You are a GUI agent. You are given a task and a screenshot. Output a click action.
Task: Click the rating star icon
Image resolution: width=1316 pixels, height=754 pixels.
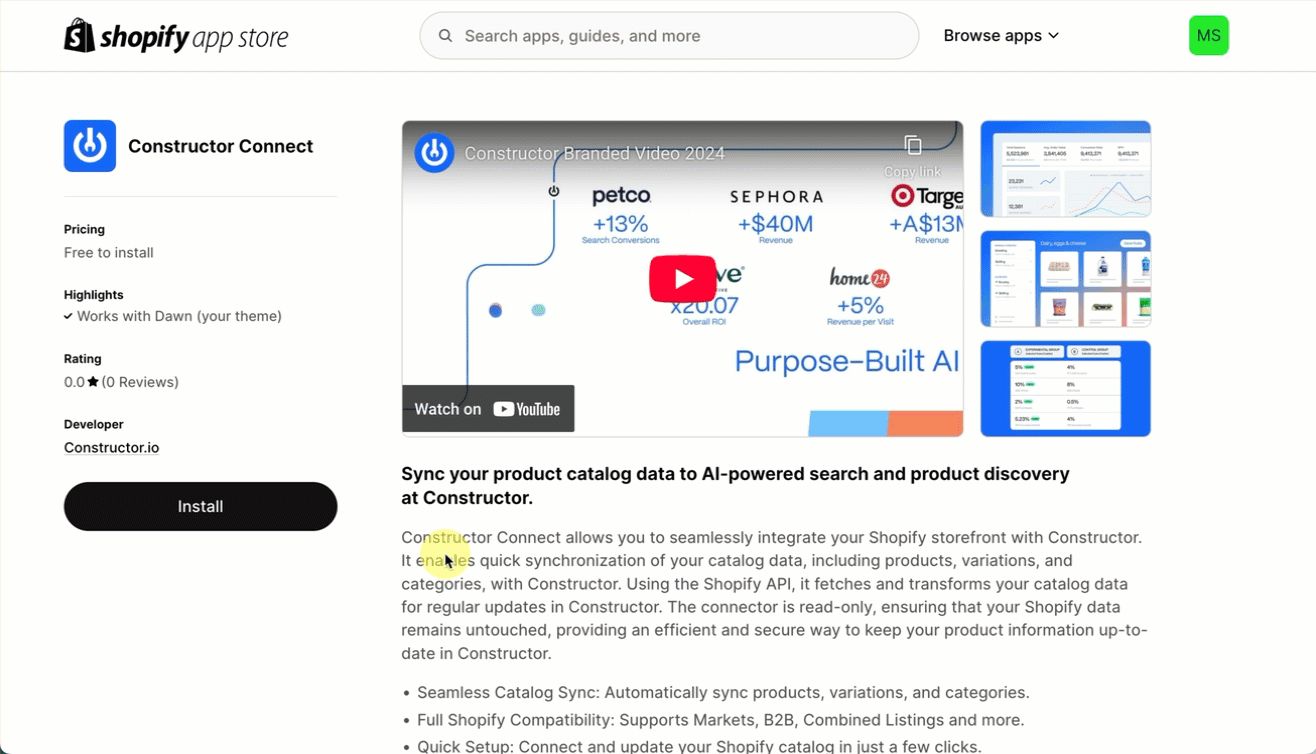pos(93,382)
